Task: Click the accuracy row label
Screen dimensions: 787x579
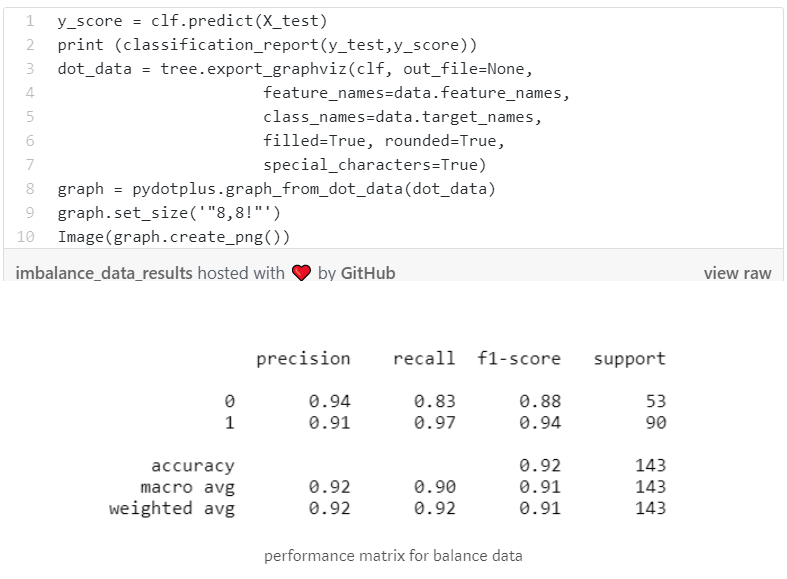Action: 192,466
